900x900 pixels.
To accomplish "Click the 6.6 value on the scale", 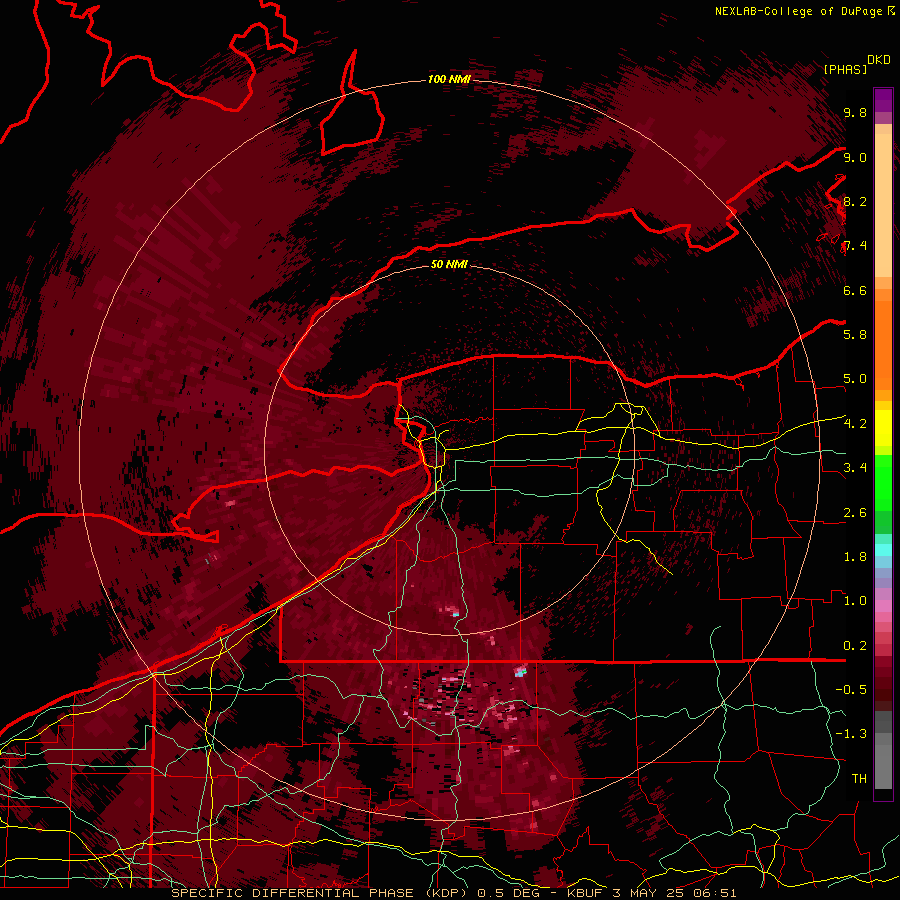I will point(855,290).
